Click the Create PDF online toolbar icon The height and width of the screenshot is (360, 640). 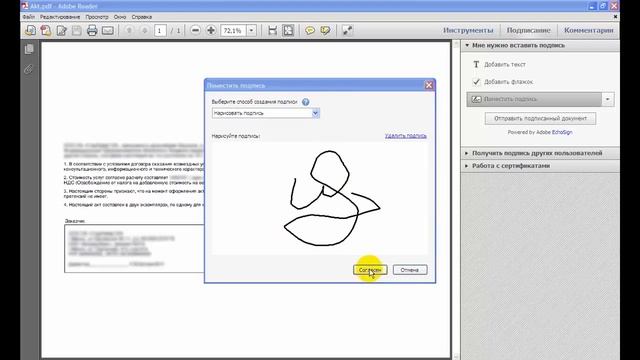pyautogui.click(x=46, y=30)
